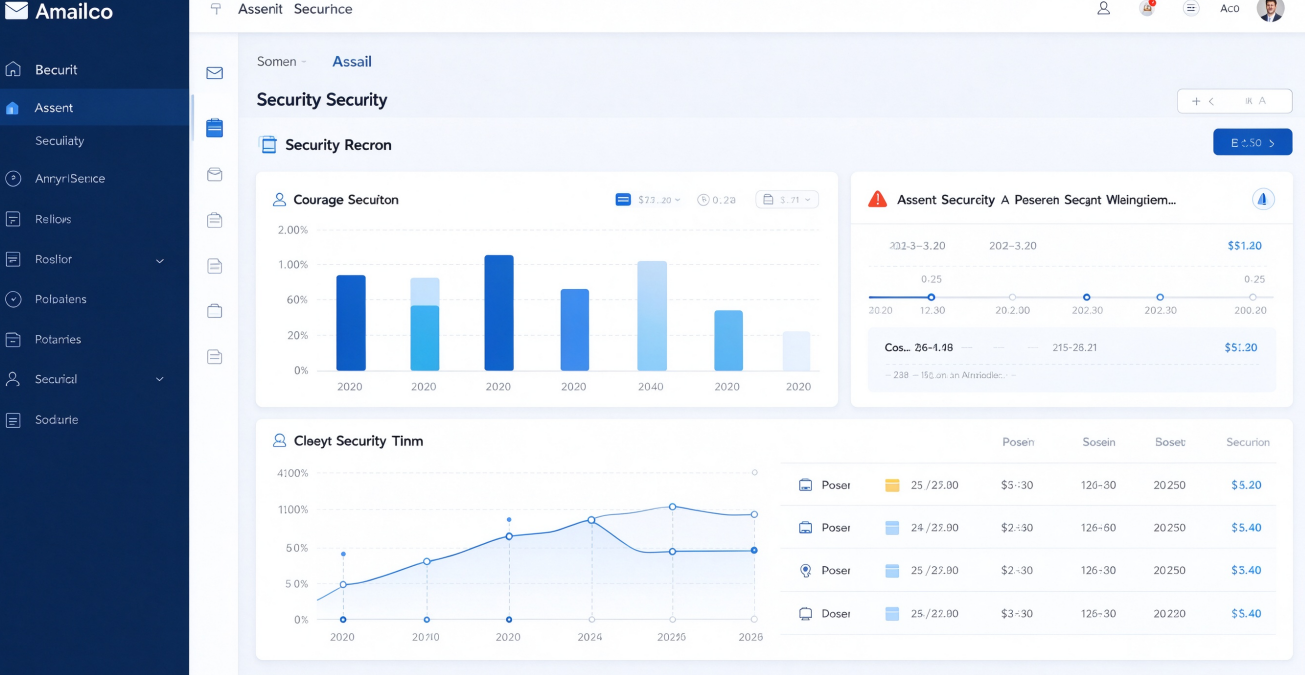
Task: Click the Securial person icon
Action: coord(13,379)
